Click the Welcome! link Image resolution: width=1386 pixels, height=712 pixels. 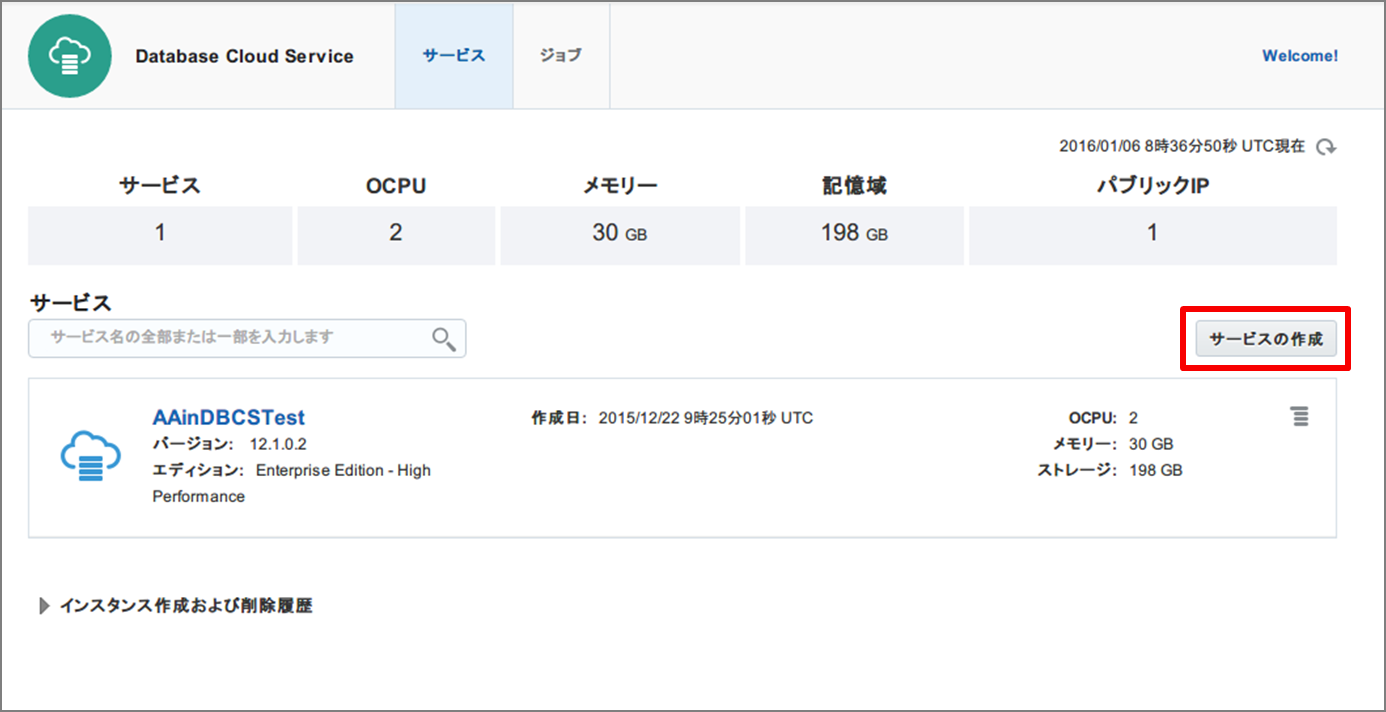click(x=1300, y=56)
